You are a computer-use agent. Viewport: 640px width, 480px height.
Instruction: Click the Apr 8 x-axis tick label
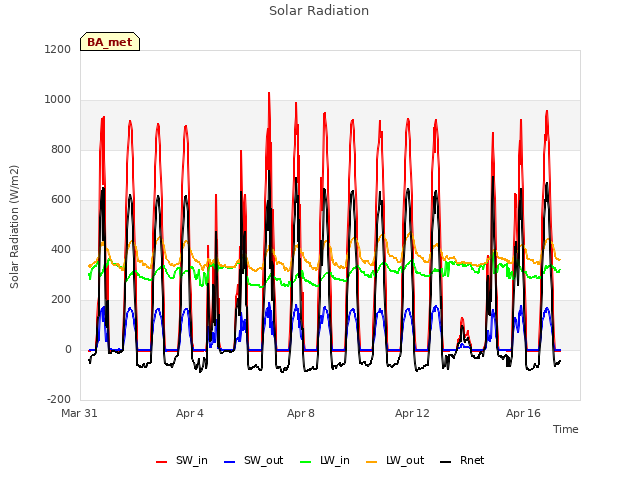click(301, 413)
